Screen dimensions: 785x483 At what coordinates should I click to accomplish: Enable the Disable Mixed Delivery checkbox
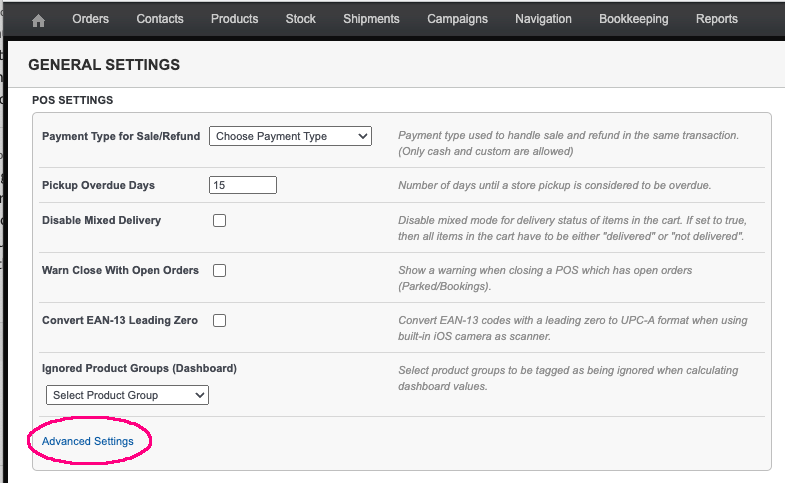[x=219, y=220]
